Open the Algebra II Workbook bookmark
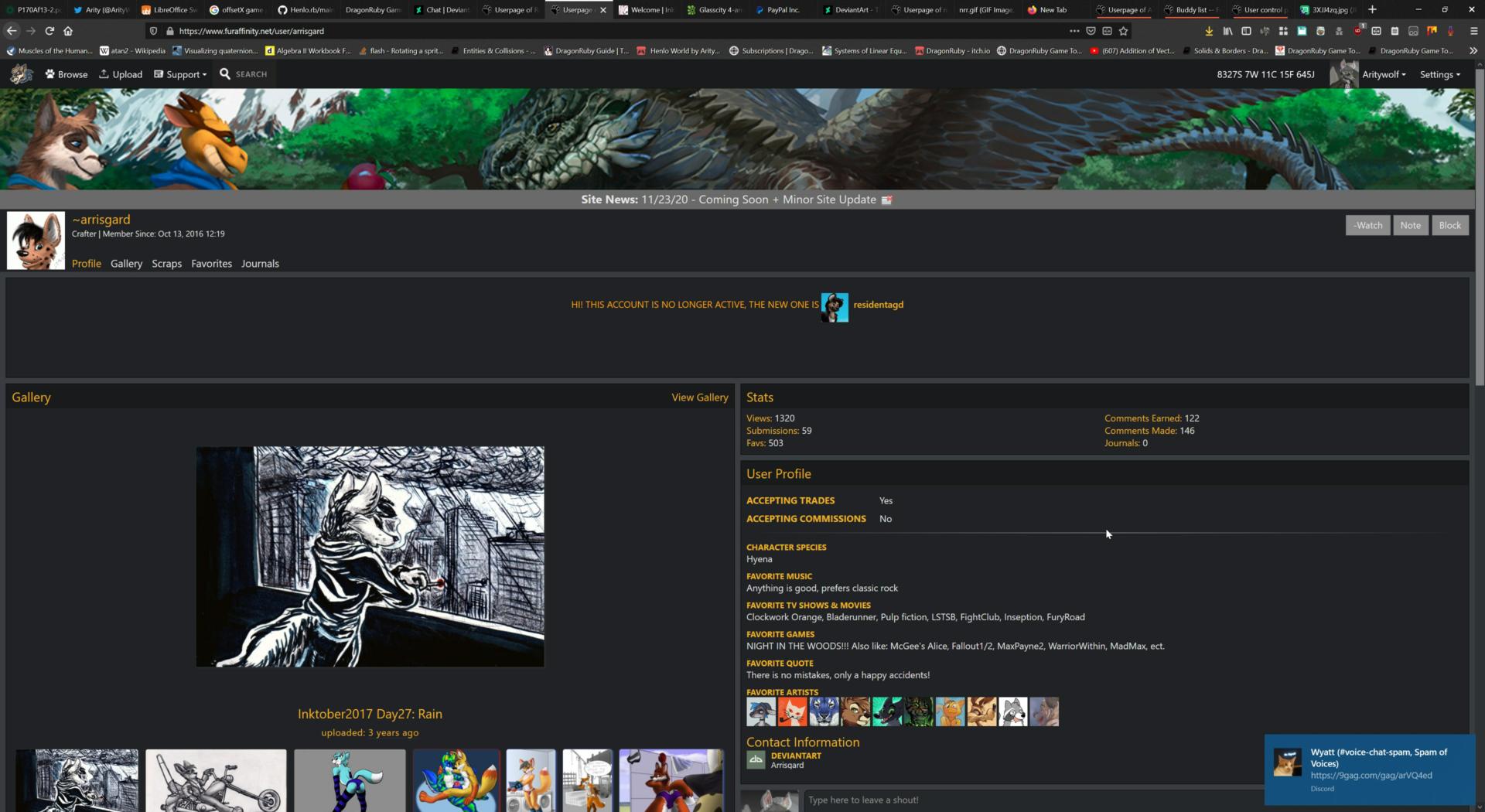Viewport: 1485px width, 812px height. click(307, 50)
